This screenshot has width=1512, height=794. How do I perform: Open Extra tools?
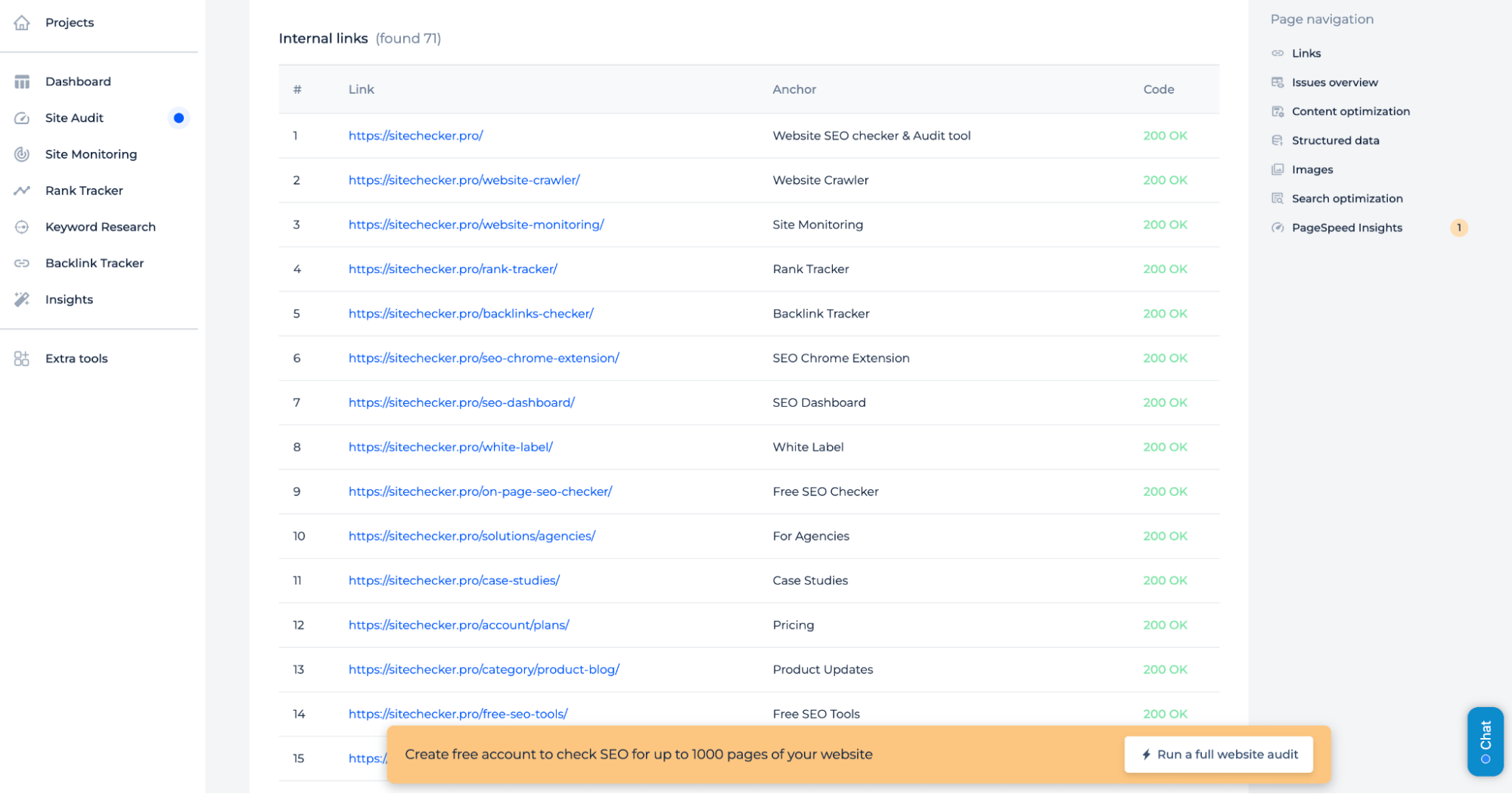[76, 358]
